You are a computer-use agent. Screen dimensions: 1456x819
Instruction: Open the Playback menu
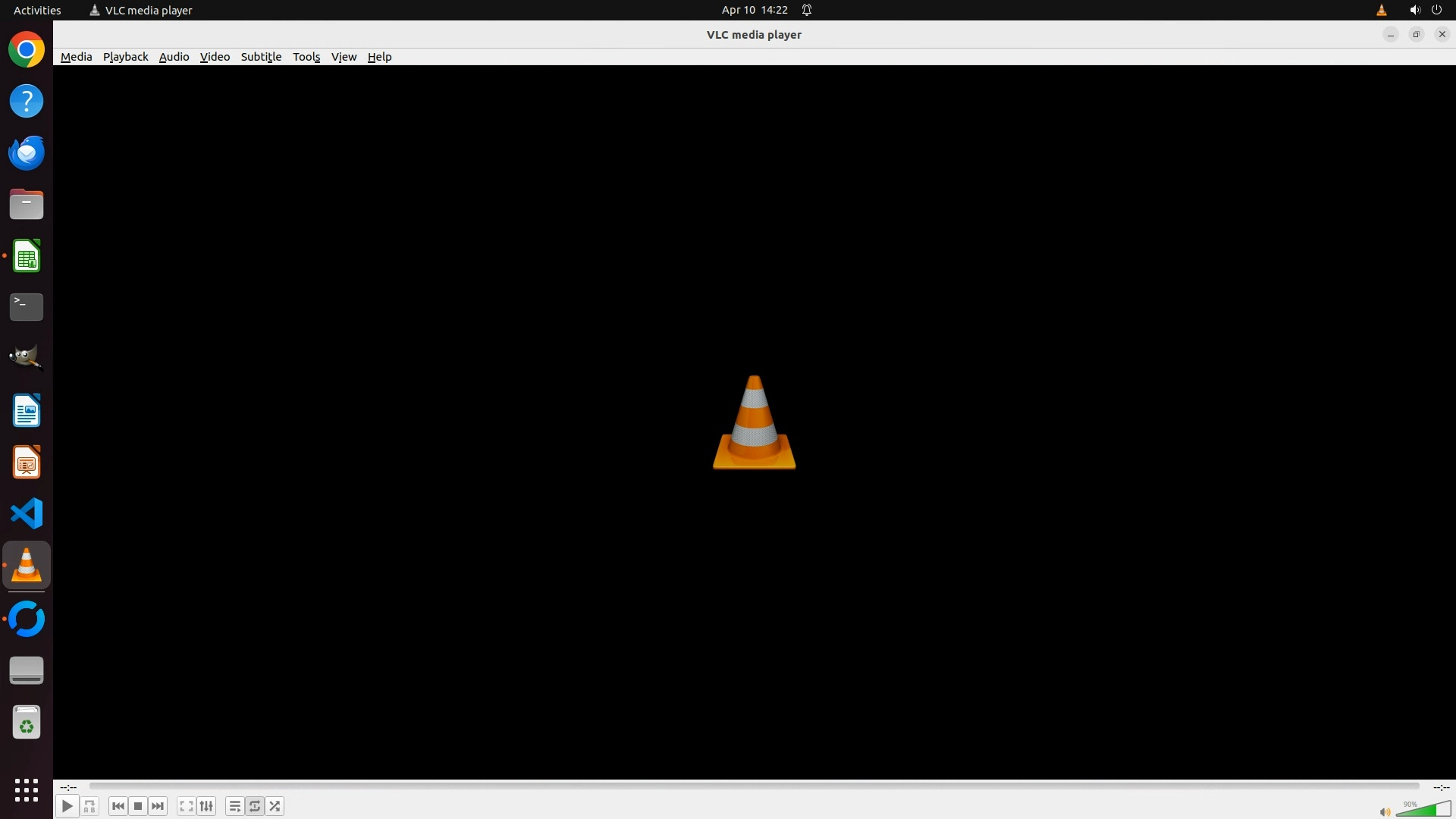125,57
